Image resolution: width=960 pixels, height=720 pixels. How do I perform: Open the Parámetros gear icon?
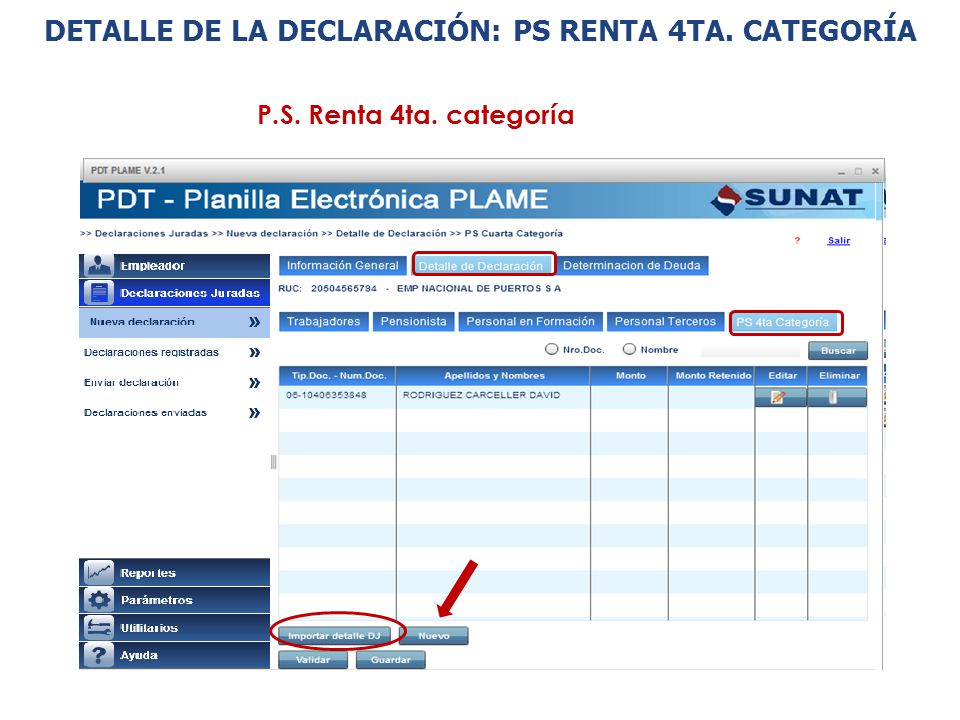pos(99,600)
